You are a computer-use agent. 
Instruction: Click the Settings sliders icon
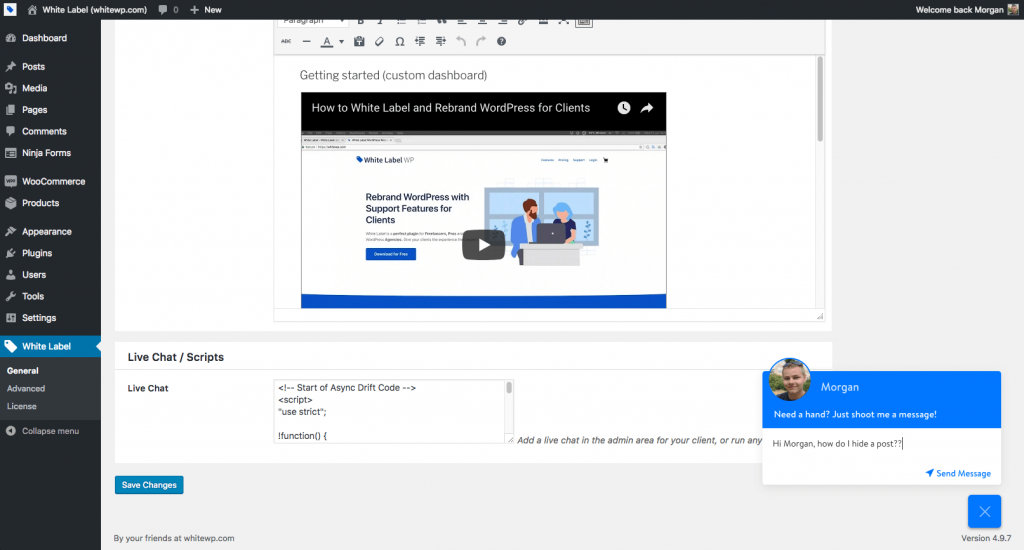tap(10, 318)
